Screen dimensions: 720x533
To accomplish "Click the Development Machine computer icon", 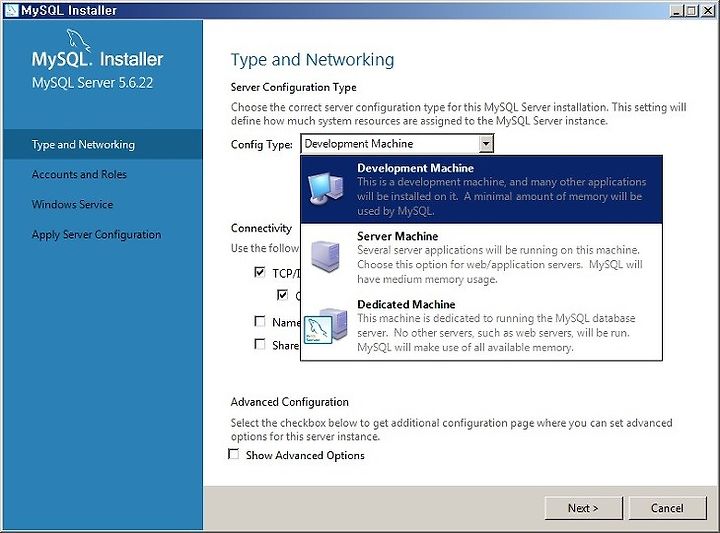I will coord(326,188).
